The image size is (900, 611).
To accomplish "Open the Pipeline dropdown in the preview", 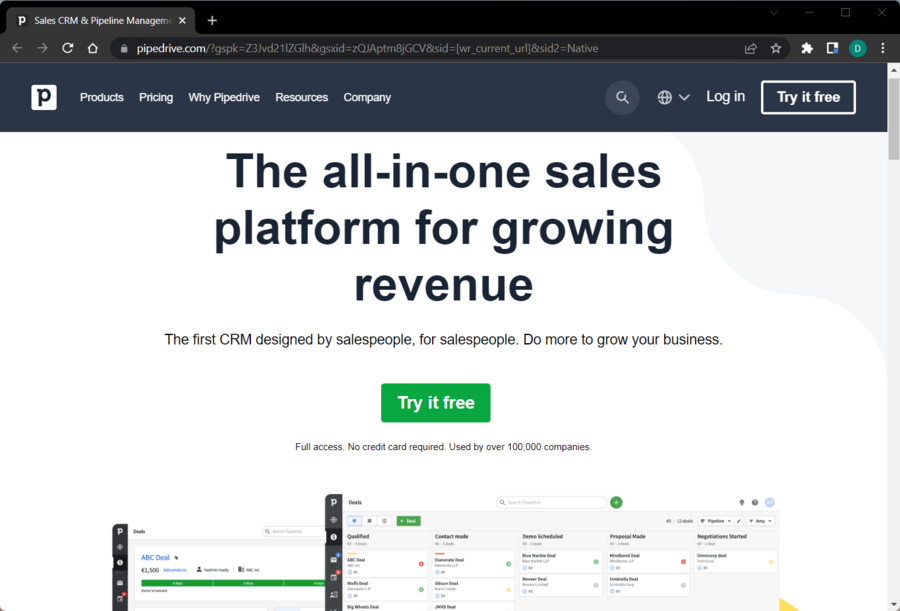I will (x=716, y=521).
